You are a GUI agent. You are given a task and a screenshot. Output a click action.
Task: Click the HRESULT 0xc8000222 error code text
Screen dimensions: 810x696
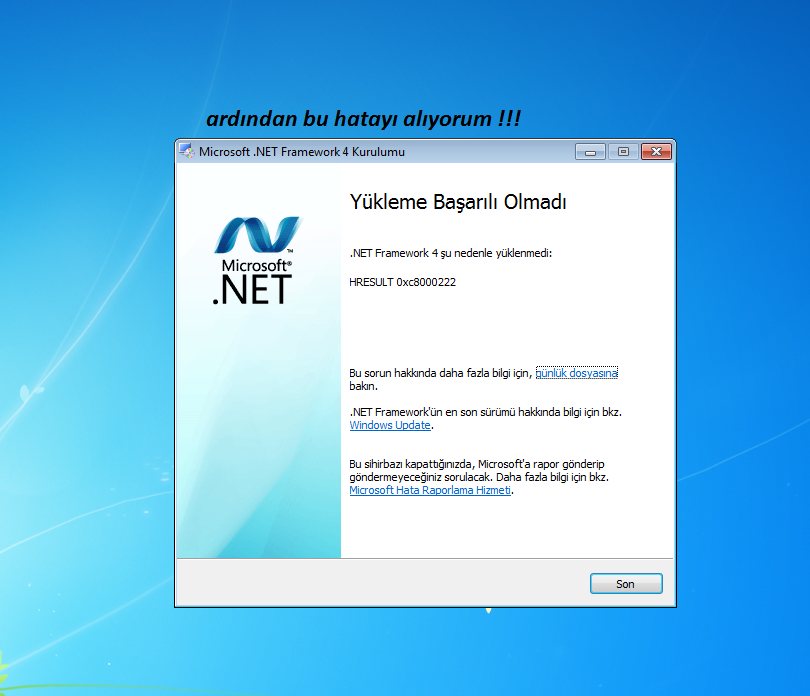[402, 282]
